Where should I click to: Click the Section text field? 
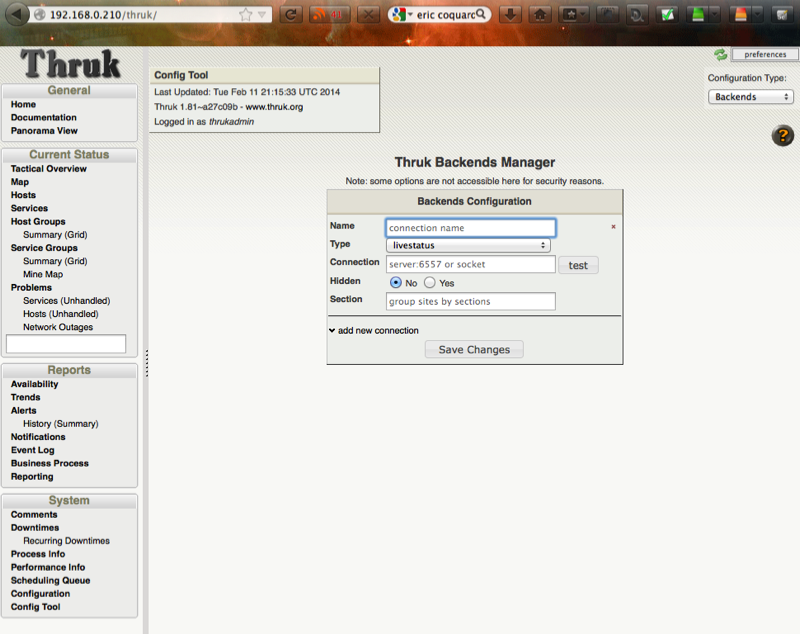pos(470,301)
